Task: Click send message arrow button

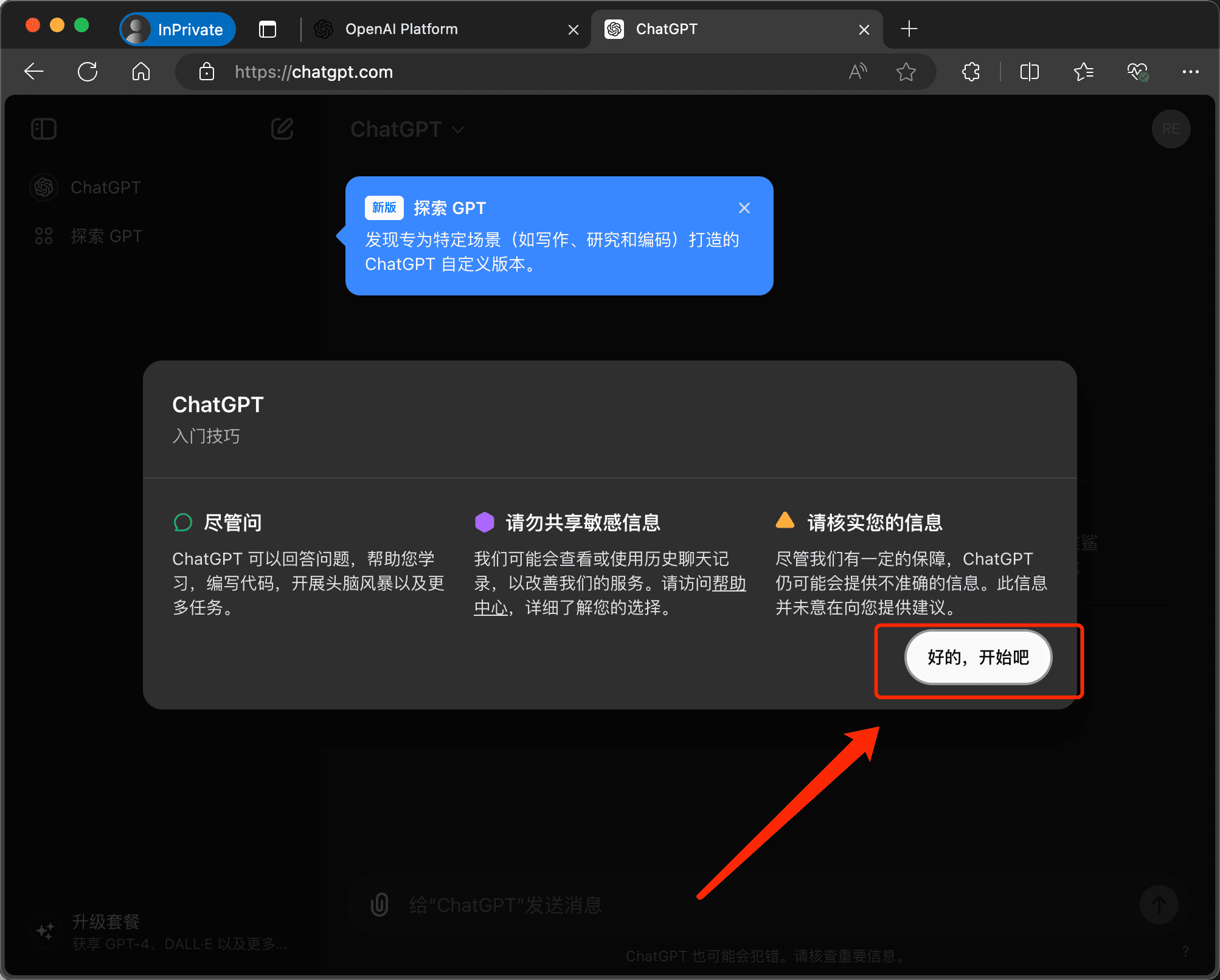Action: pos(1159,905)
